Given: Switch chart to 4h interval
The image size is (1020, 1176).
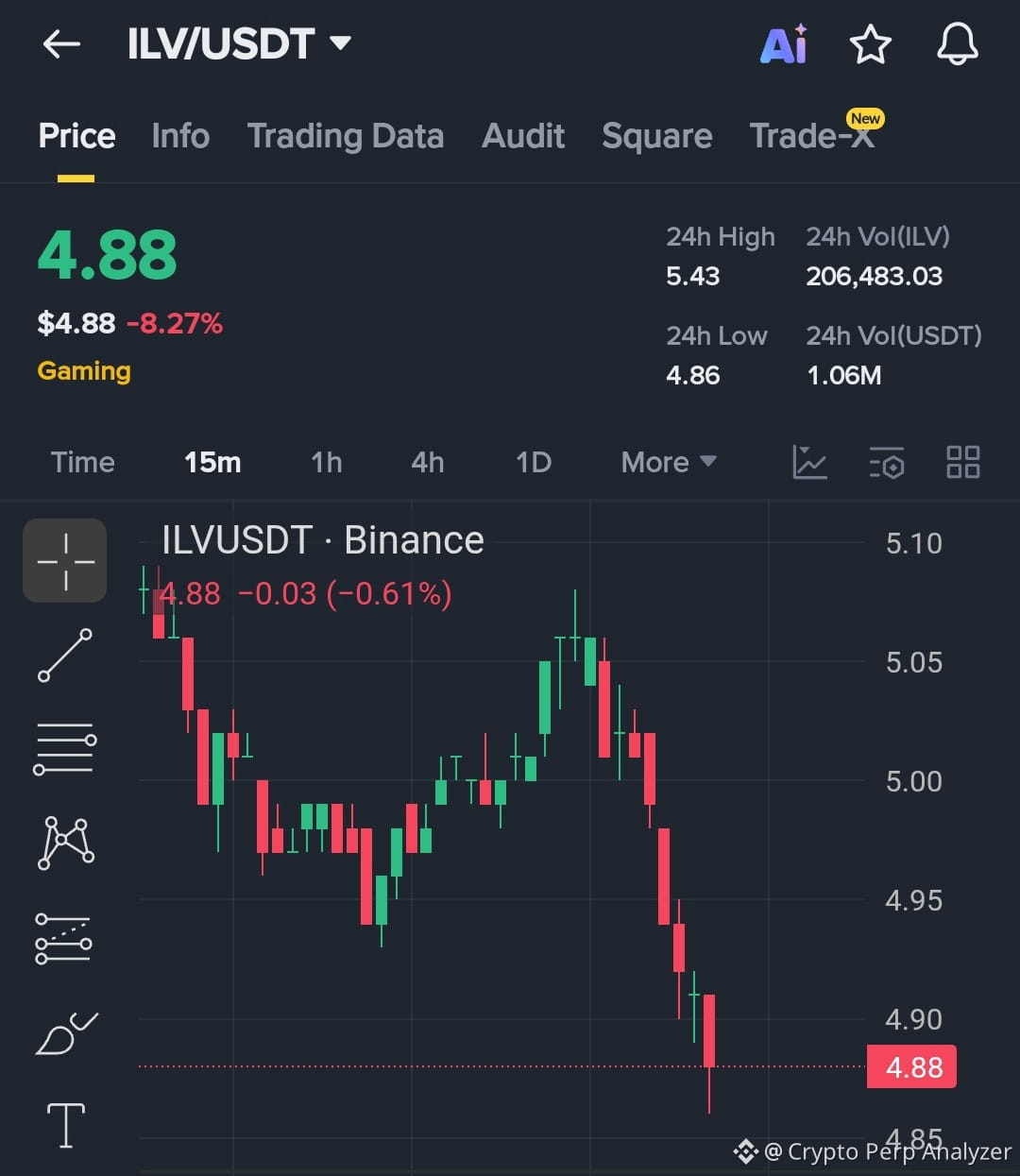Looking at the screenshot, I should tap(428, 462).
